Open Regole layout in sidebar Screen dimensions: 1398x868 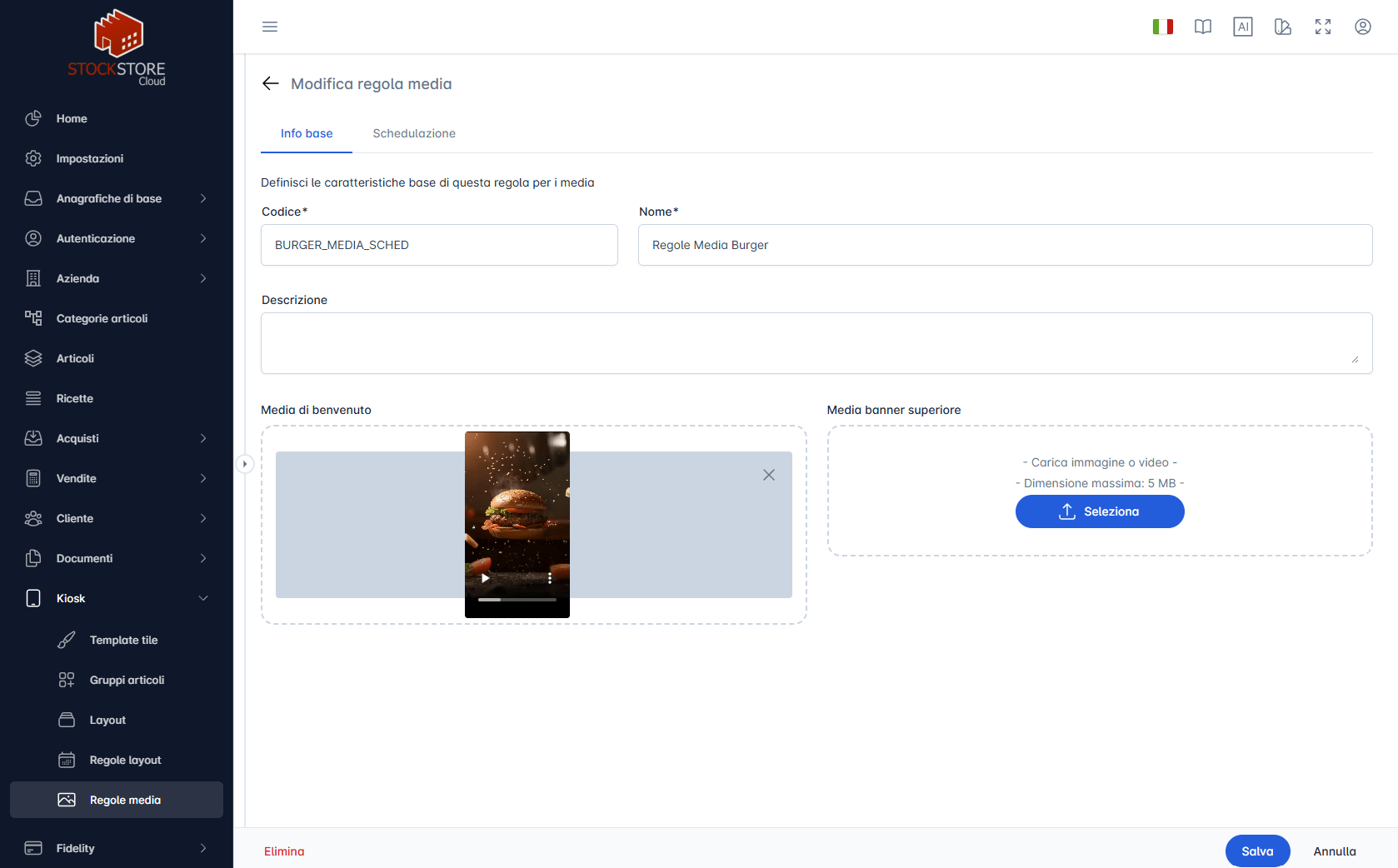125,760
